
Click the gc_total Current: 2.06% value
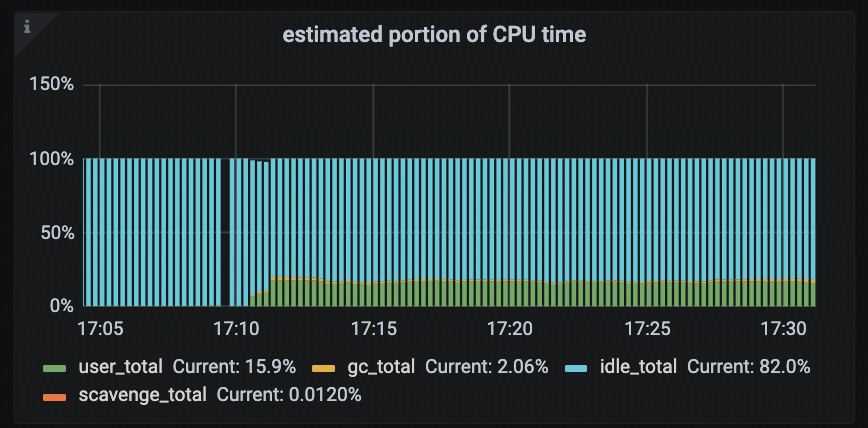tap(487, 367)
